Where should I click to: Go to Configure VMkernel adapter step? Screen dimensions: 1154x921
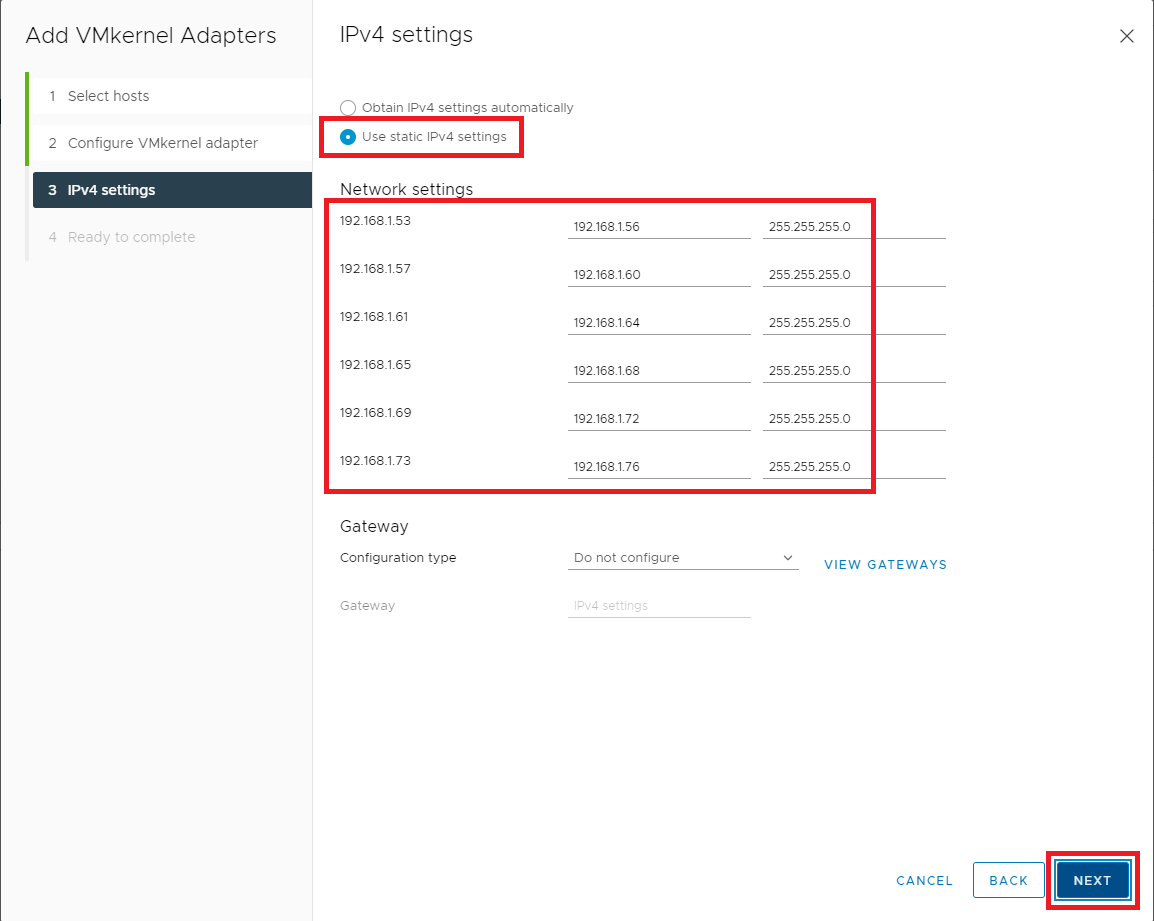162,143
